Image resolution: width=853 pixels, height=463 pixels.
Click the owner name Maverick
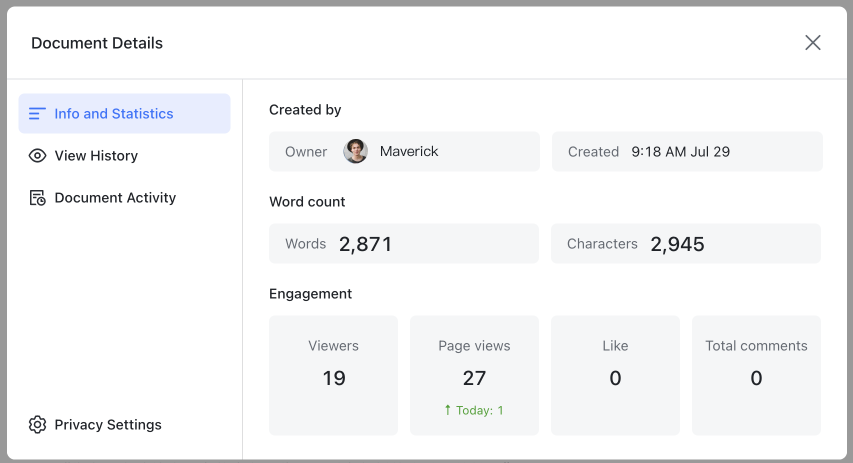409,152
